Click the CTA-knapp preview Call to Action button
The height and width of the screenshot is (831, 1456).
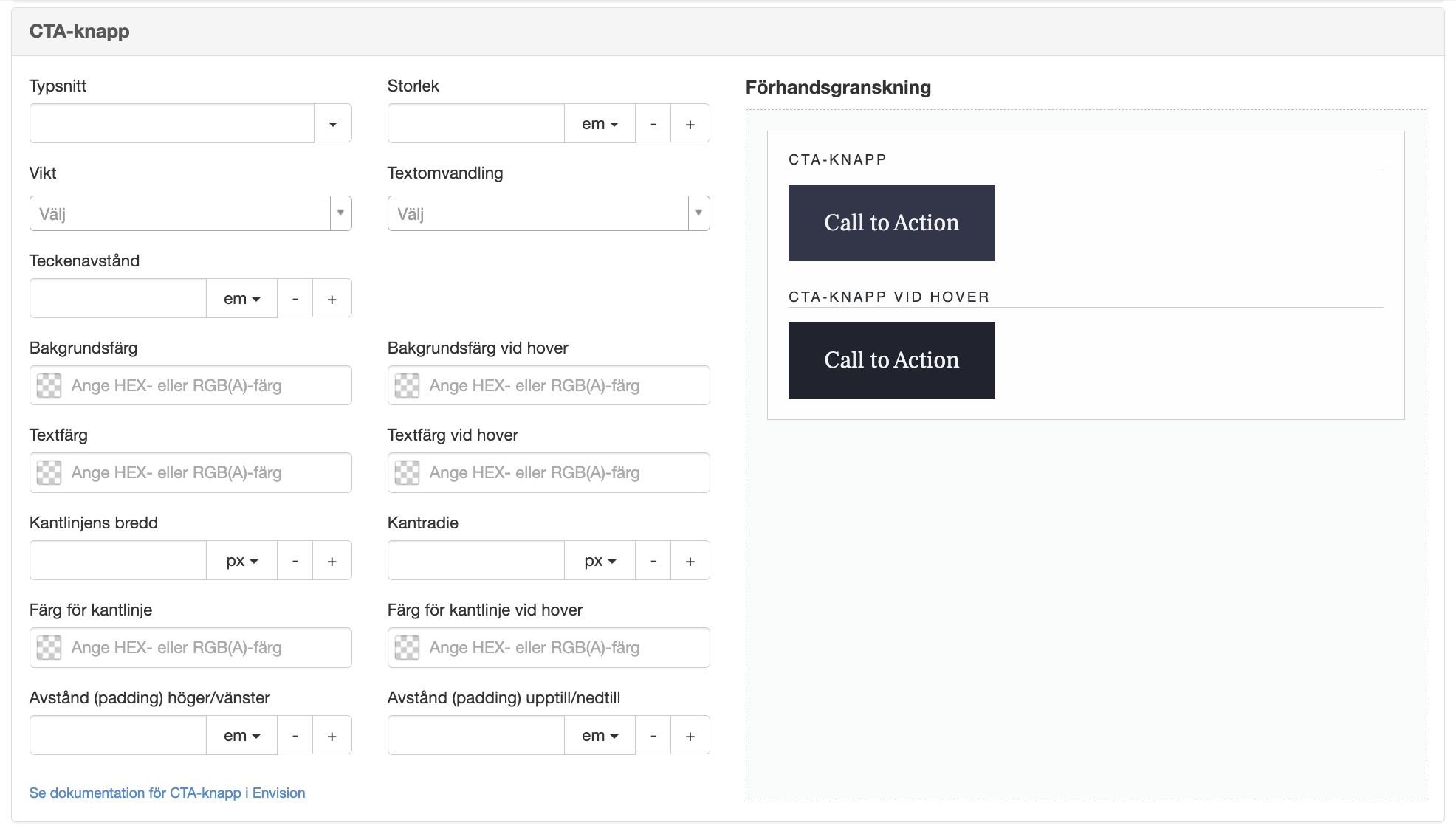[x=891, y=223]
